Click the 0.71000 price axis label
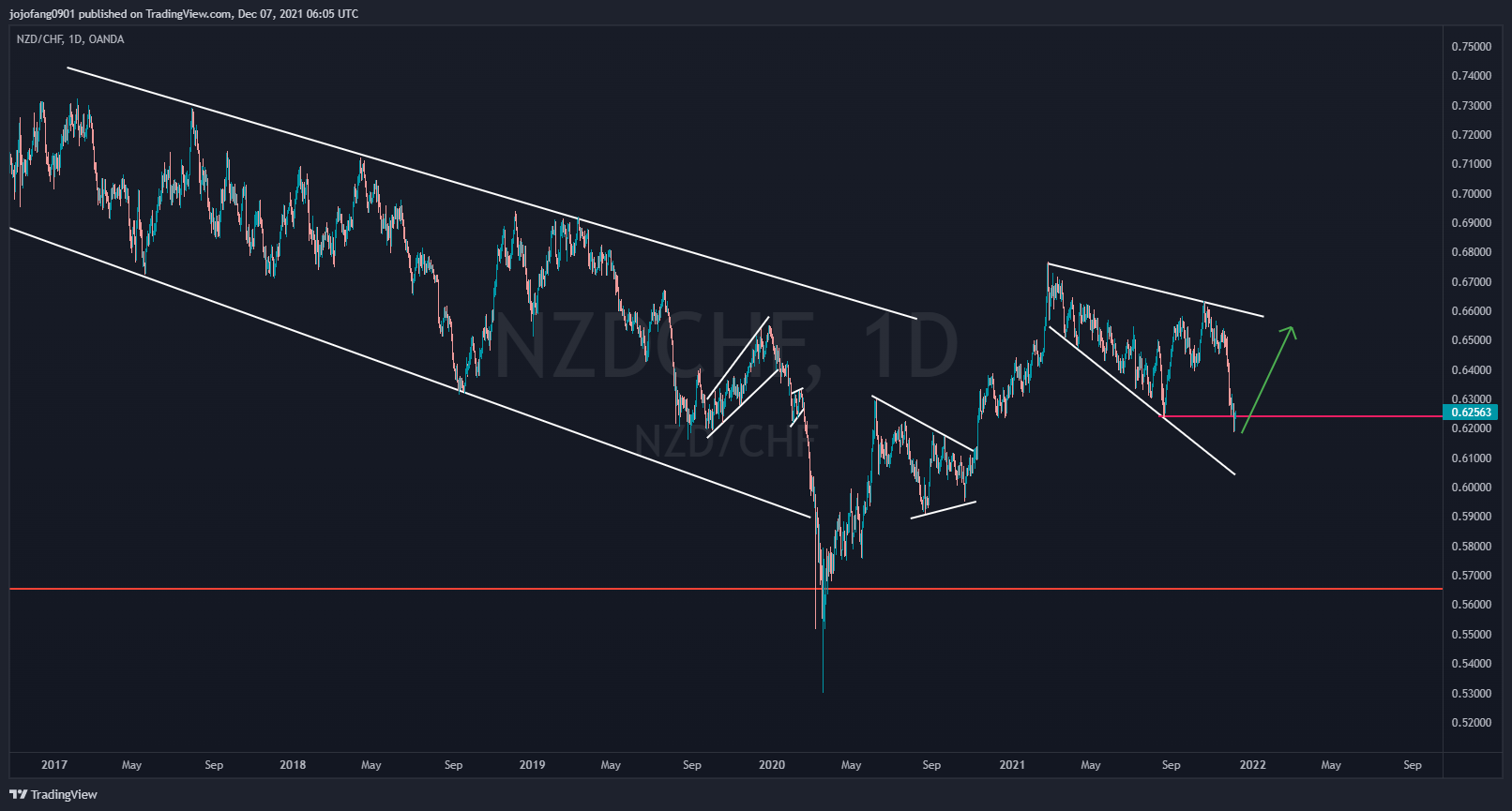The image size is (1512, 811). [1471, 164]
